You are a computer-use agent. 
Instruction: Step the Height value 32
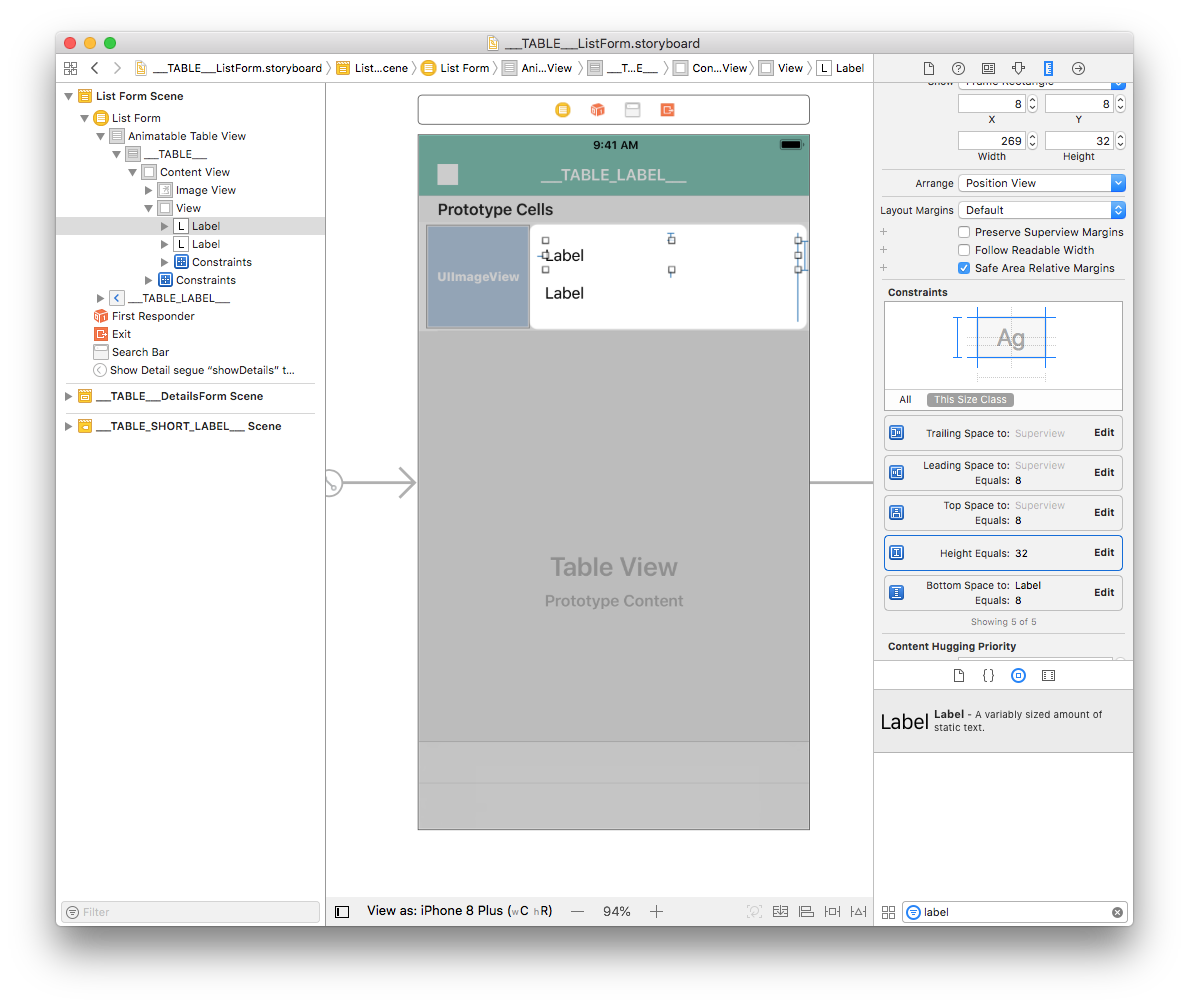click(x=1120, y=141)
